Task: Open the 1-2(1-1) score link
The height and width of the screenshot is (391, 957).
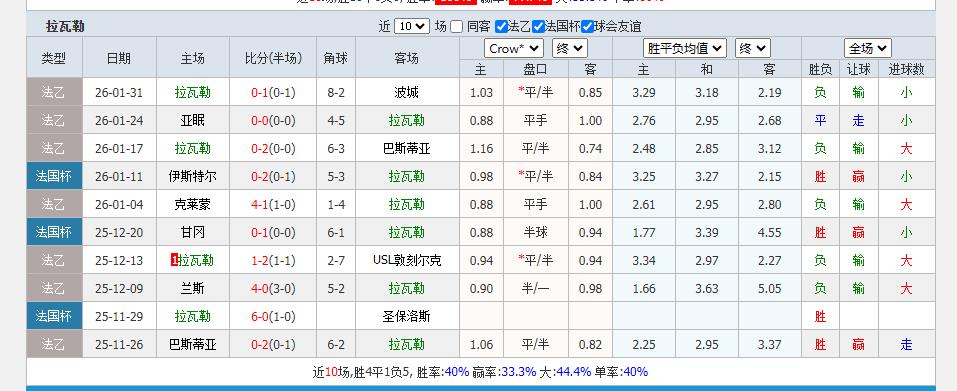Action: [x=273, y=261]
